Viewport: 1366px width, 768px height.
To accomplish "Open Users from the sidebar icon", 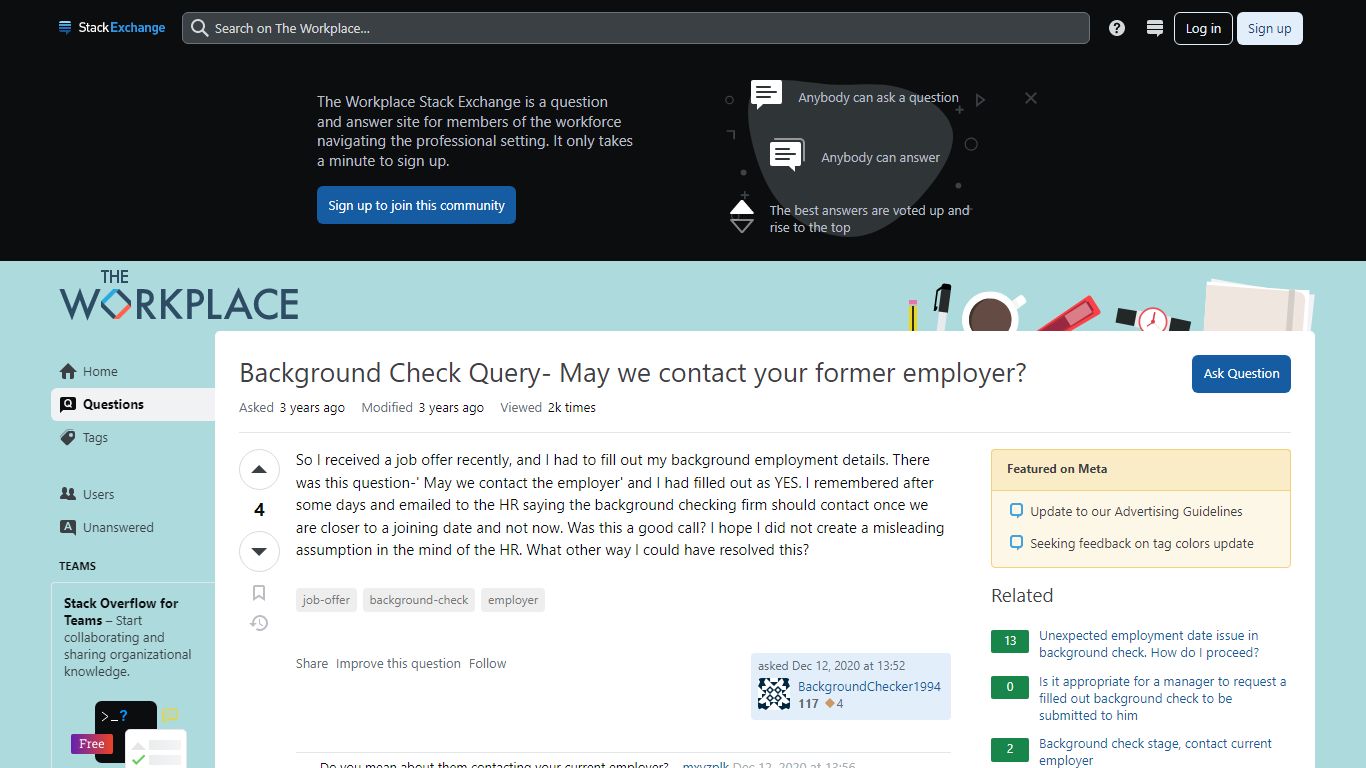I will point(68,494).
